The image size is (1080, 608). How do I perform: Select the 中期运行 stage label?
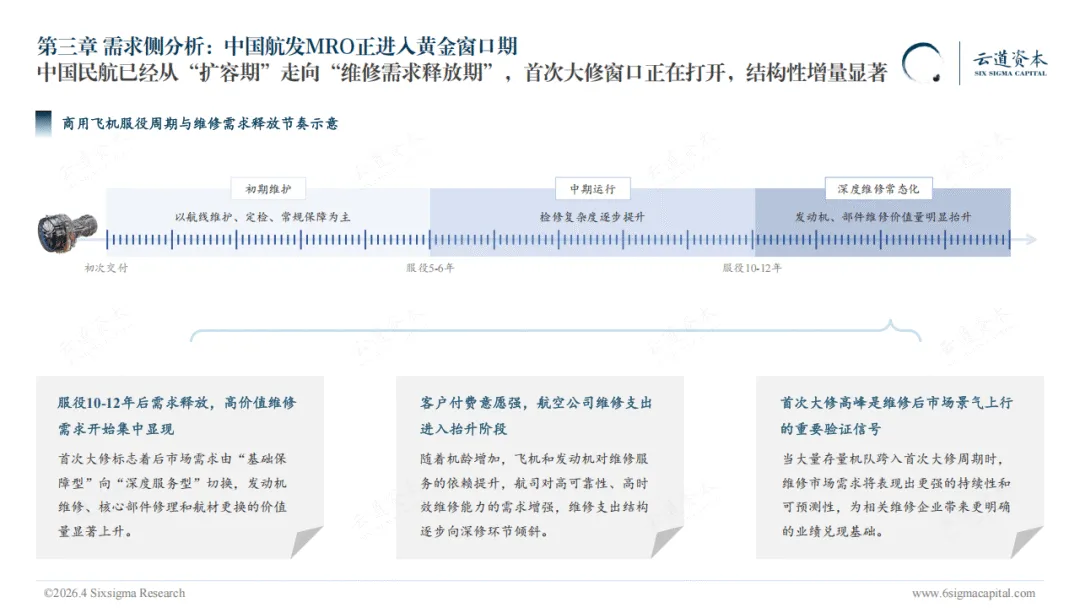tap(592, 189)
